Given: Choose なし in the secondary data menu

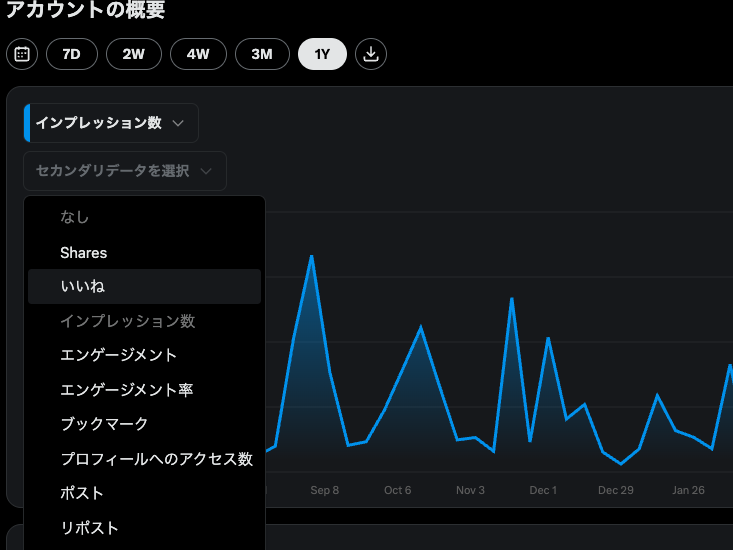Looking at the screenshot, I should pos(144,217).
